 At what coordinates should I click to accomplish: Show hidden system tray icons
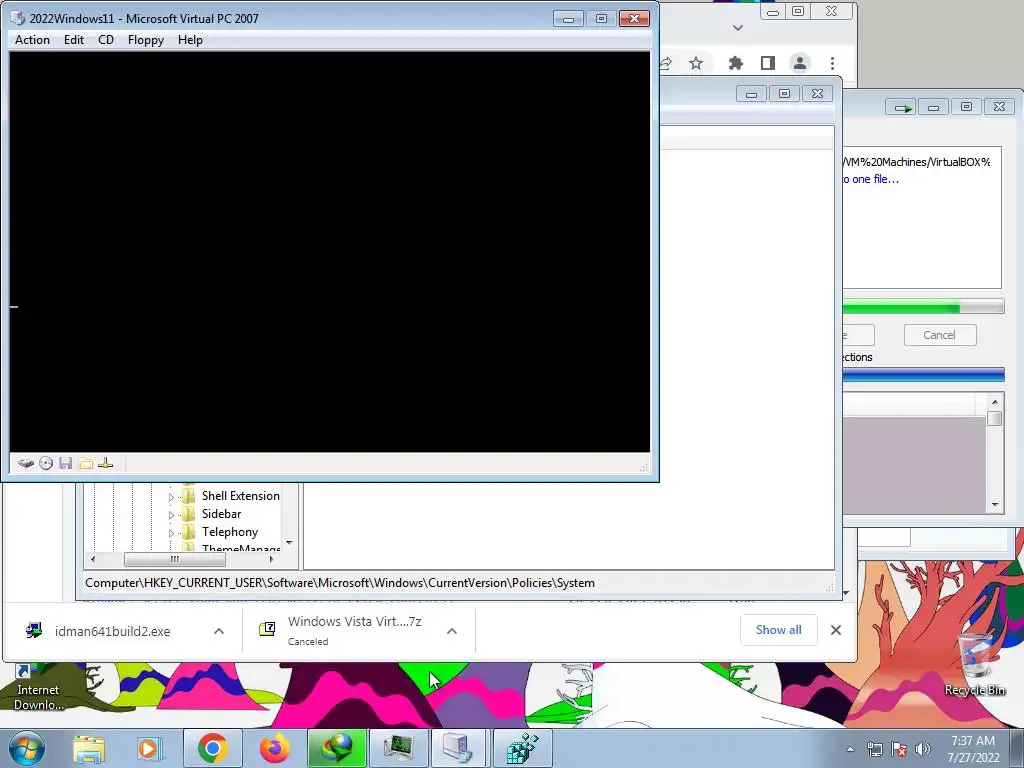850,750
